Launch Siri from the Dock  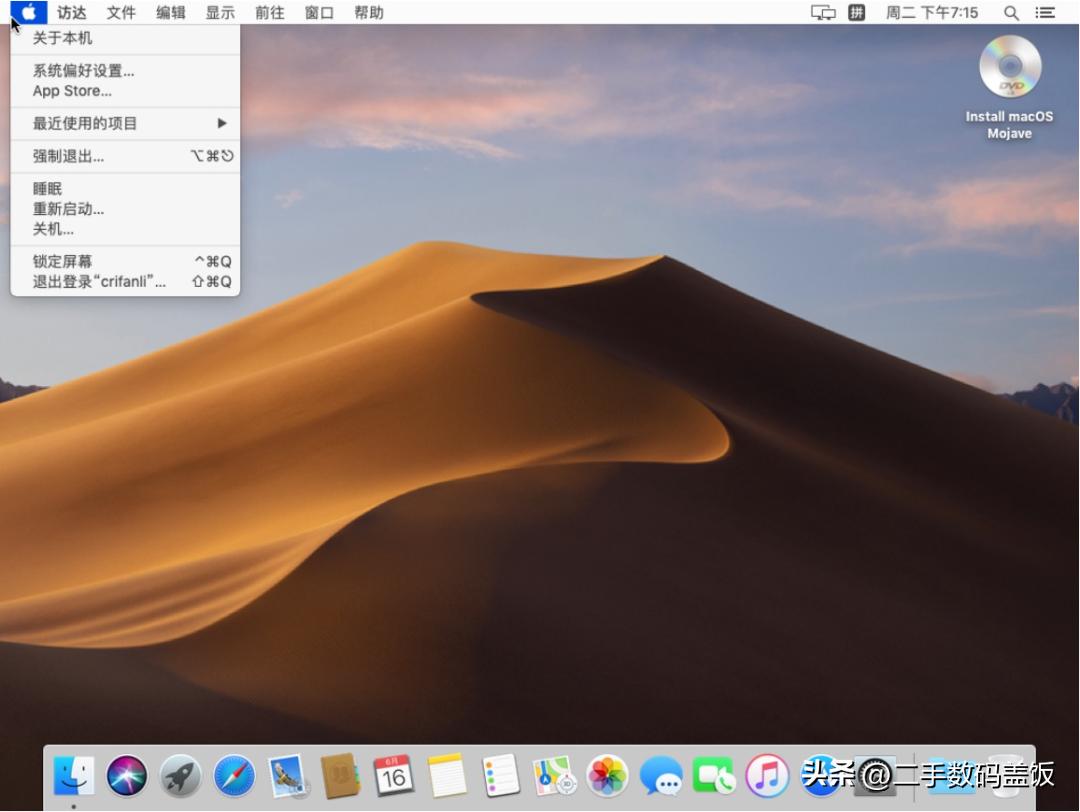click(x=127, y=775)
